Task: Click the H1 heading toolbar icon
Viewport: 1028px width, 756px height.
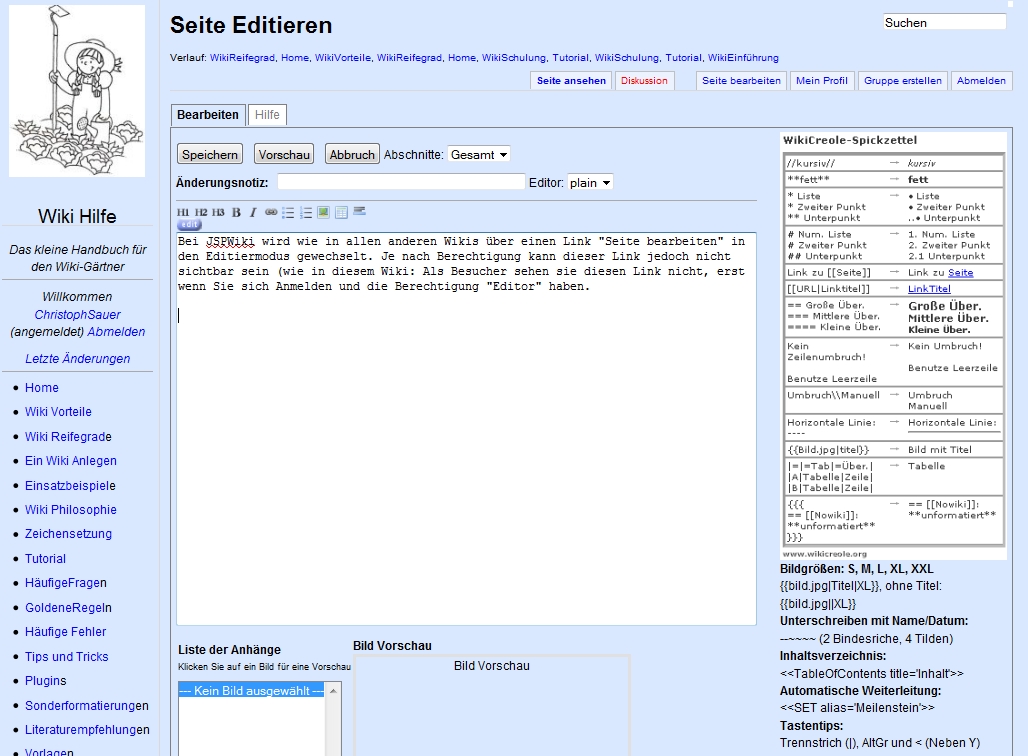Action: [x=183, y=212]
